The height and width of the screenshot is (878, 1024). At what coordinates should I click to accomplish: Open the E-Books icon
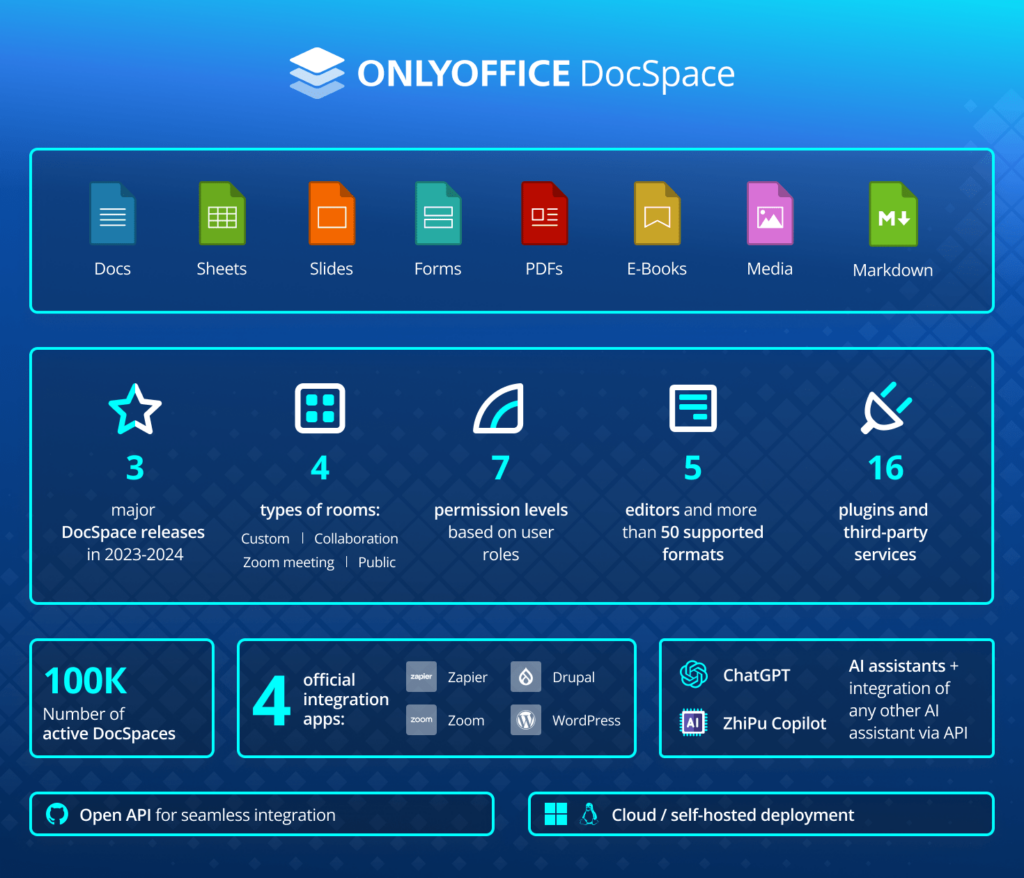point(656,213)
